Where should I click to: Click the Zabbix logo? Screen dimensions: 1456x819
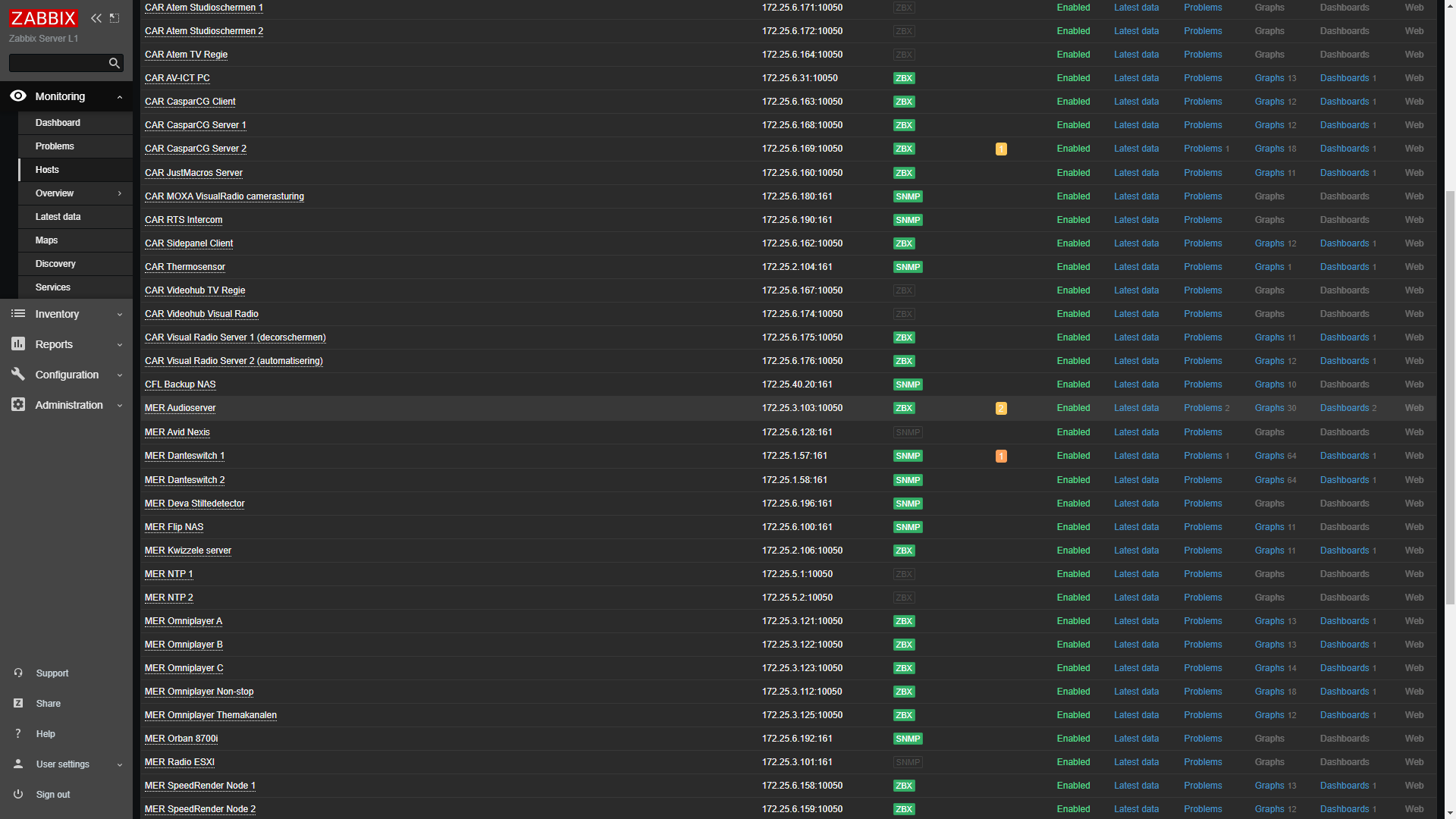(x=43, y=18)
